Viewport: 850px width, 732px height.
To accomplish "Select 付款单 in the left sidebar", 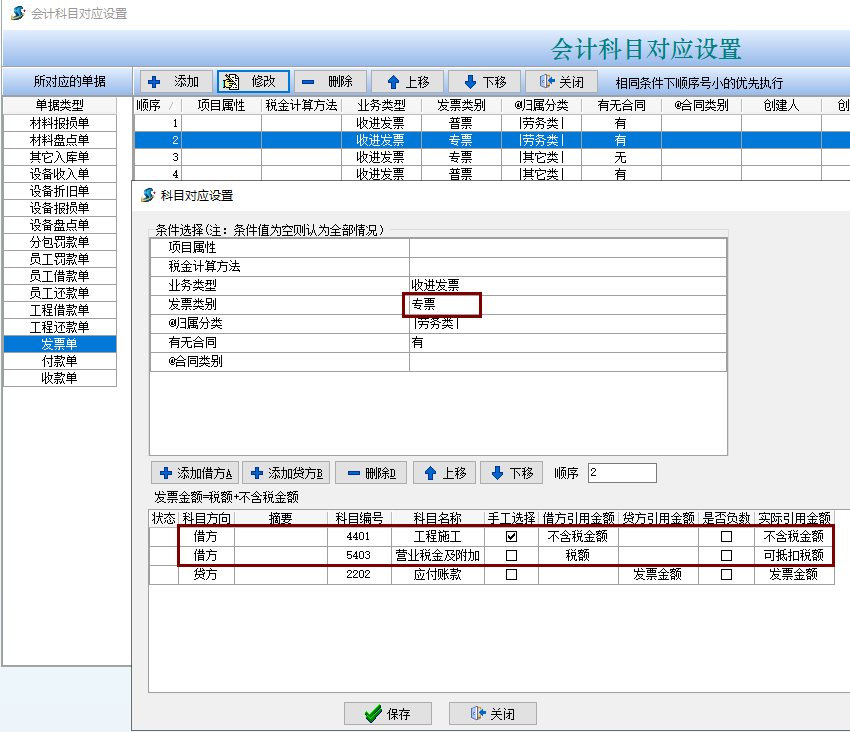I will tap(60, 360).
